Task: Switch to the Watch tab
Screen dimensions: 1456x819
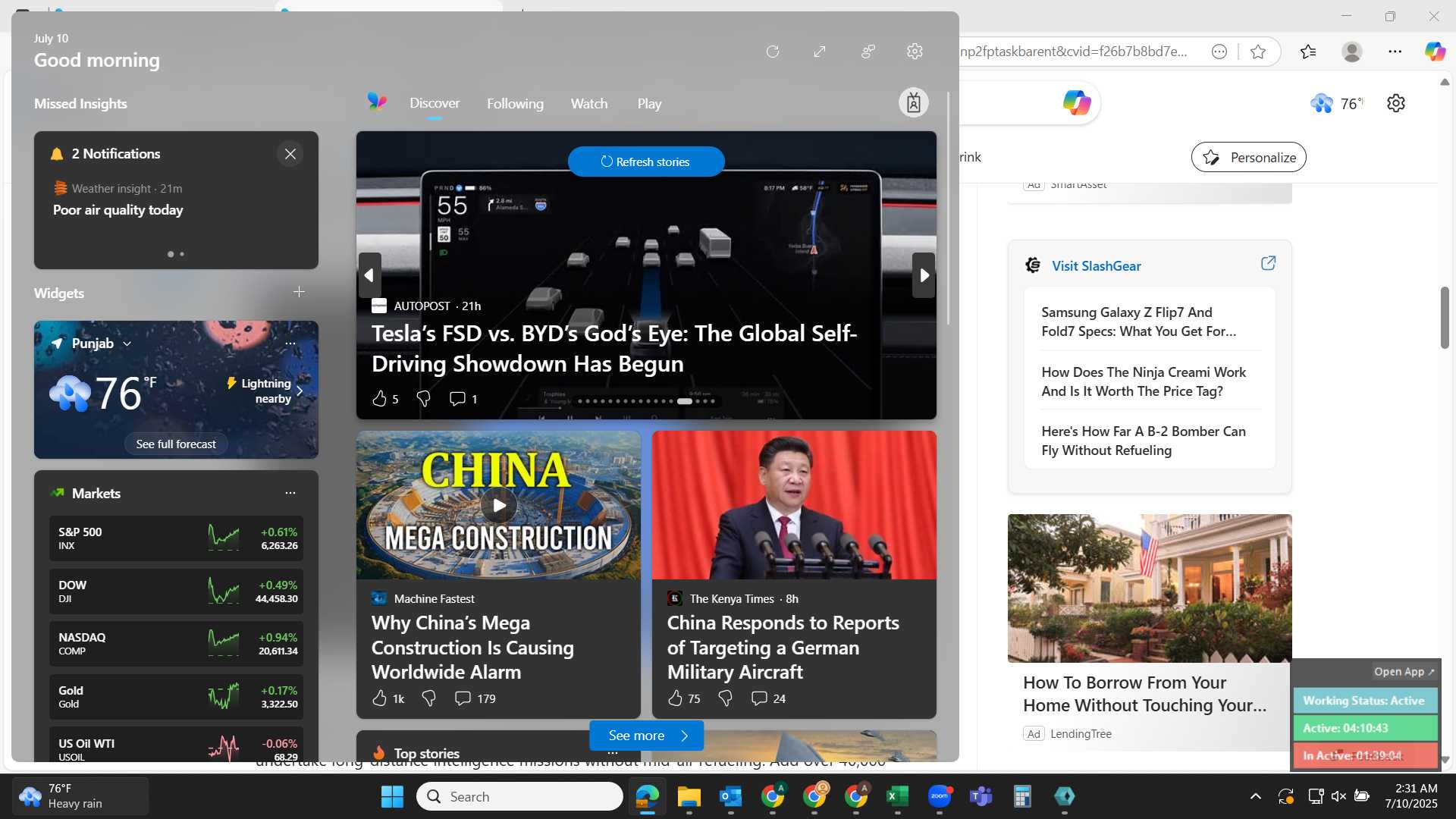Action: point(589,104)
